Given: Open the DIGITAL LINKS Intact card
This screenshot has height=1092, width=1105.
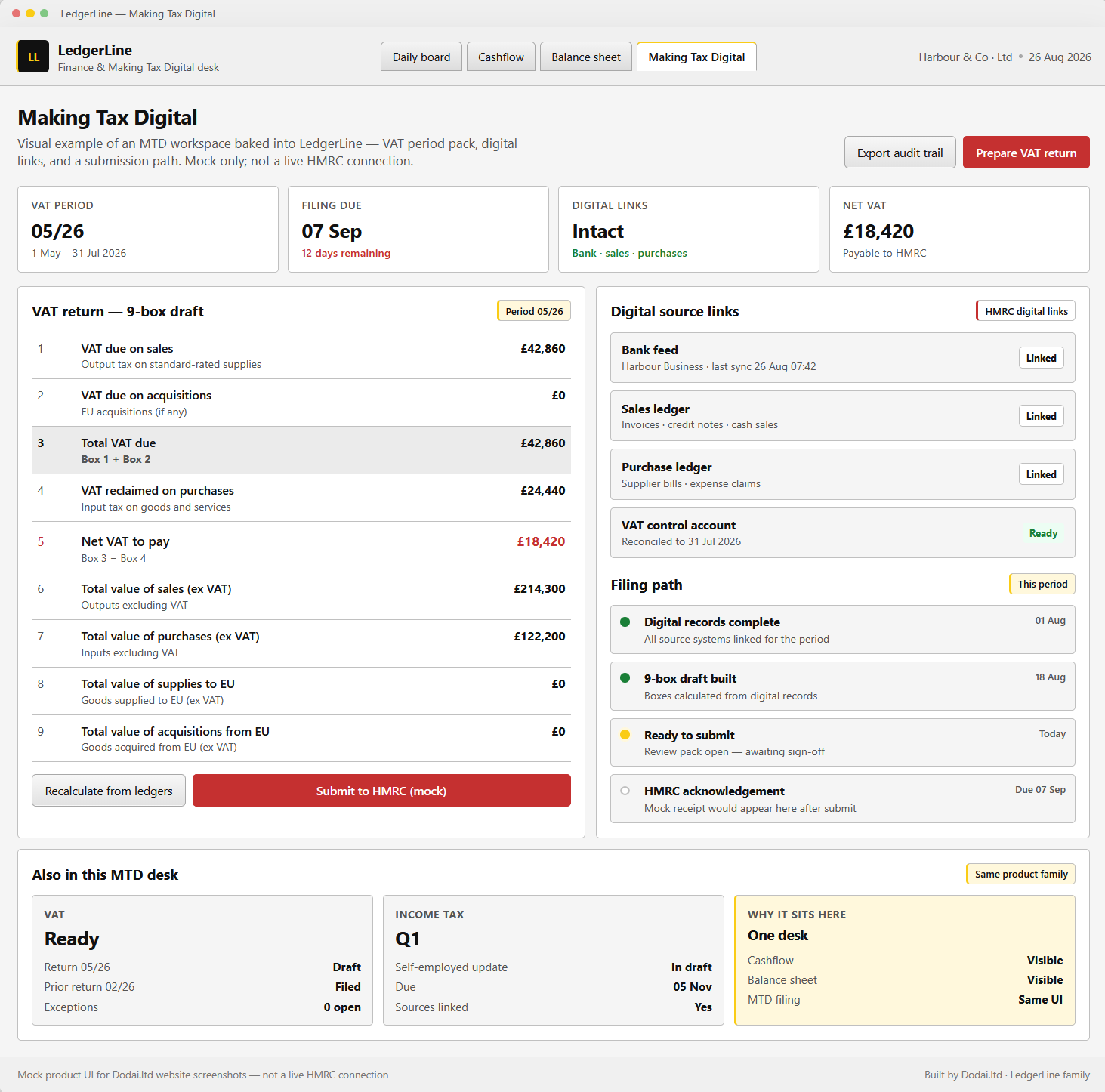Looking at the screenshot, I should tap(689, 229).
